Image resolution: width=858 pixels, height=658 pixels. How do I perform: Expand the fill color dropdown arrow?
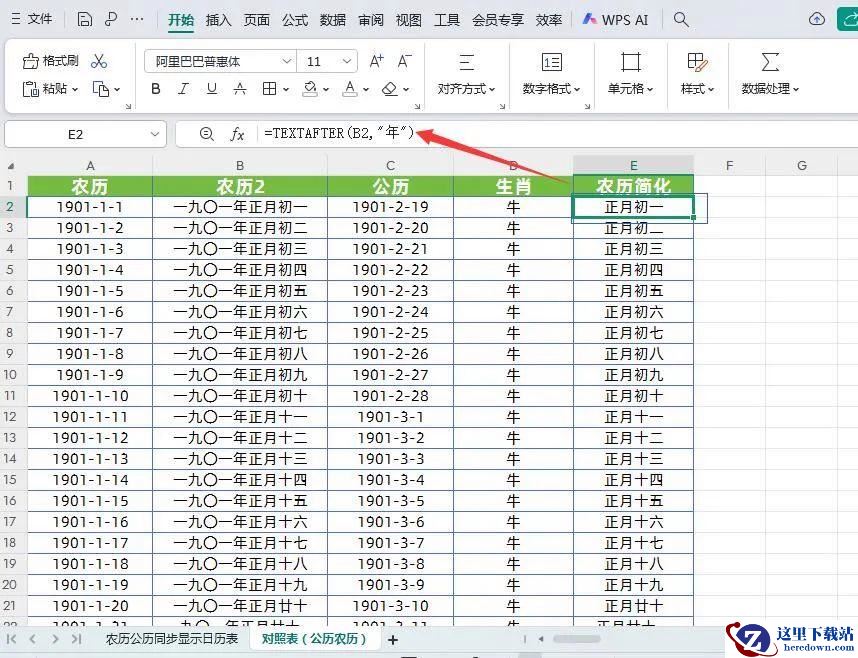(326, 89)
